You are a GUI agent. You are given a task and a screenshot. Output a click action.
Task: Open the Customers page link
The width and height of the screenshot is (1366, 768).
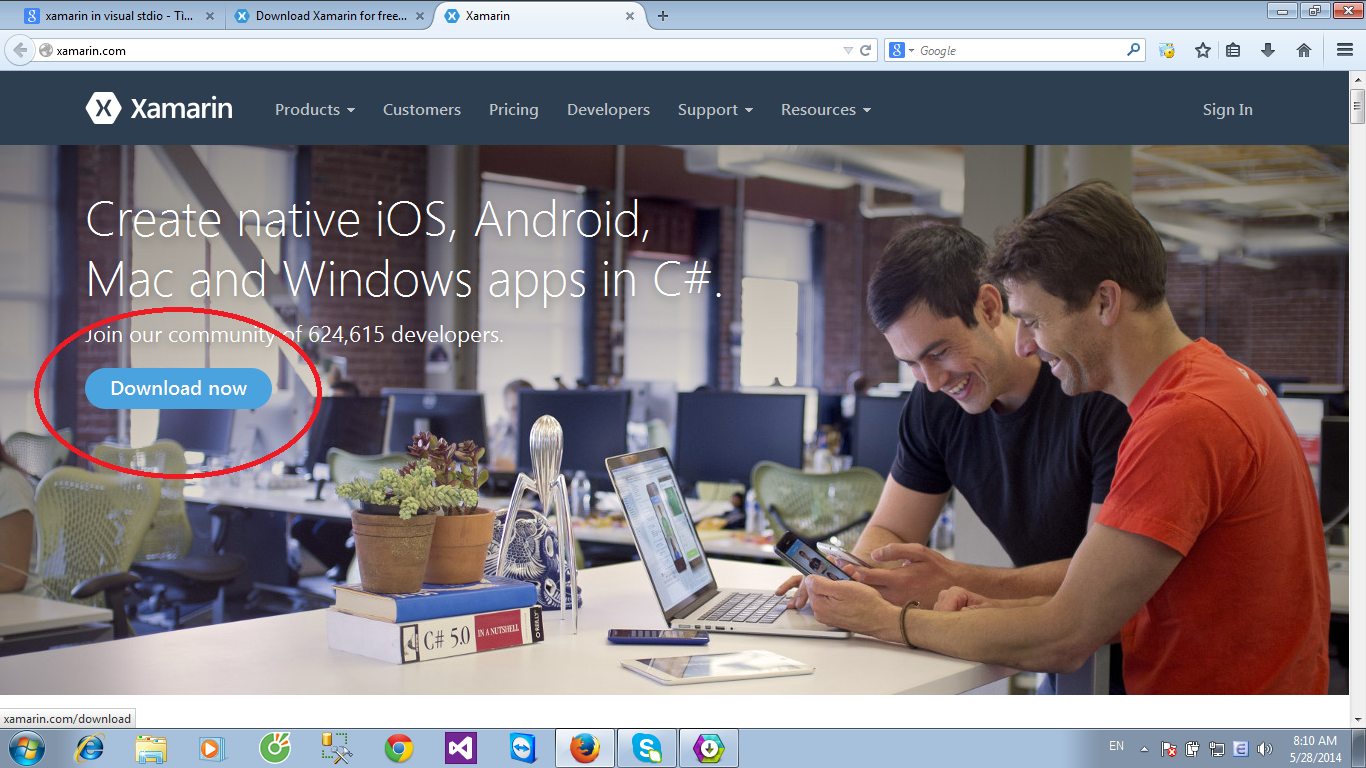coord(422,110)
